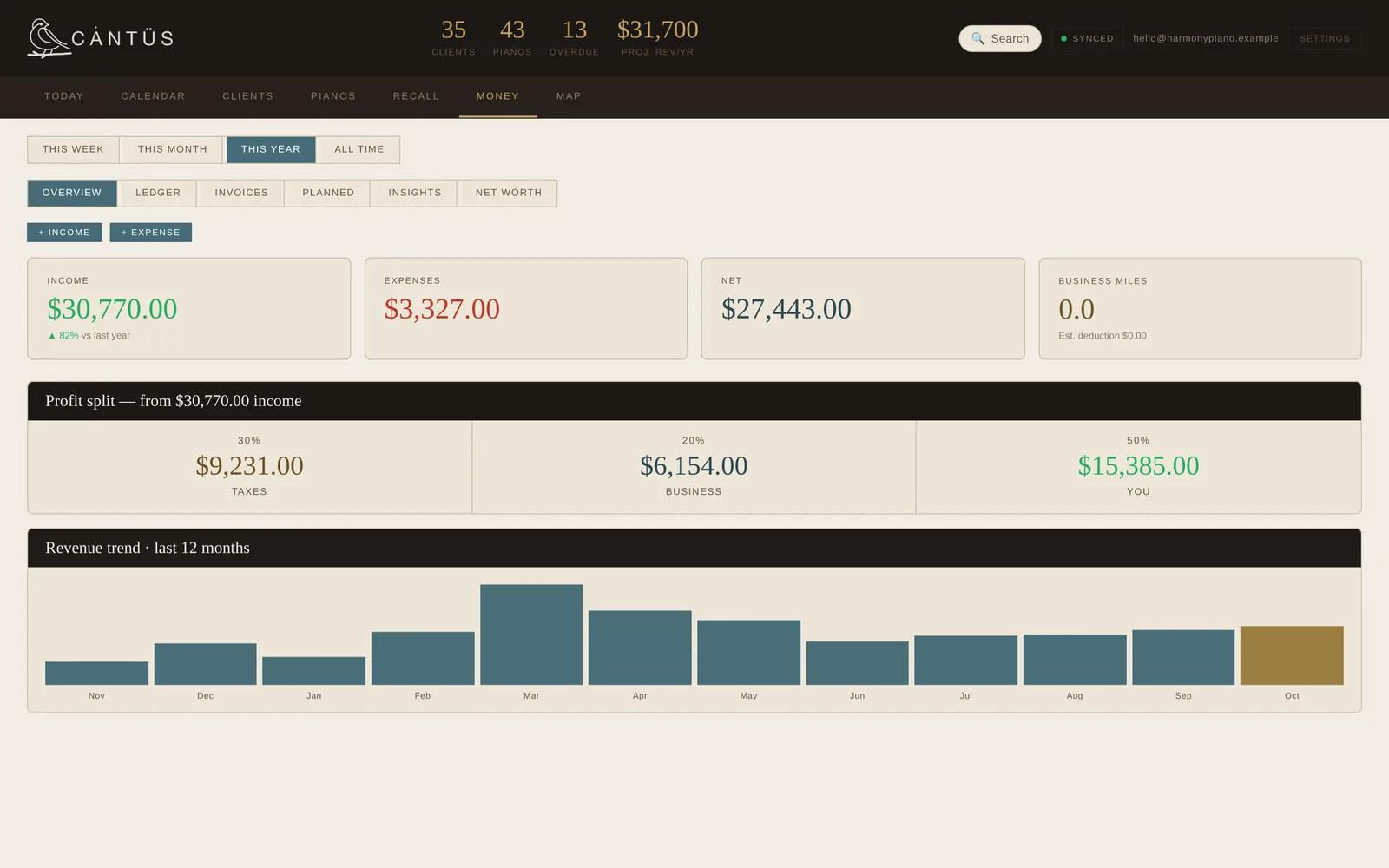Screen dimensions: 1389x868
Task: Open the Pianos tab
Action: click(x=333, y=96)
